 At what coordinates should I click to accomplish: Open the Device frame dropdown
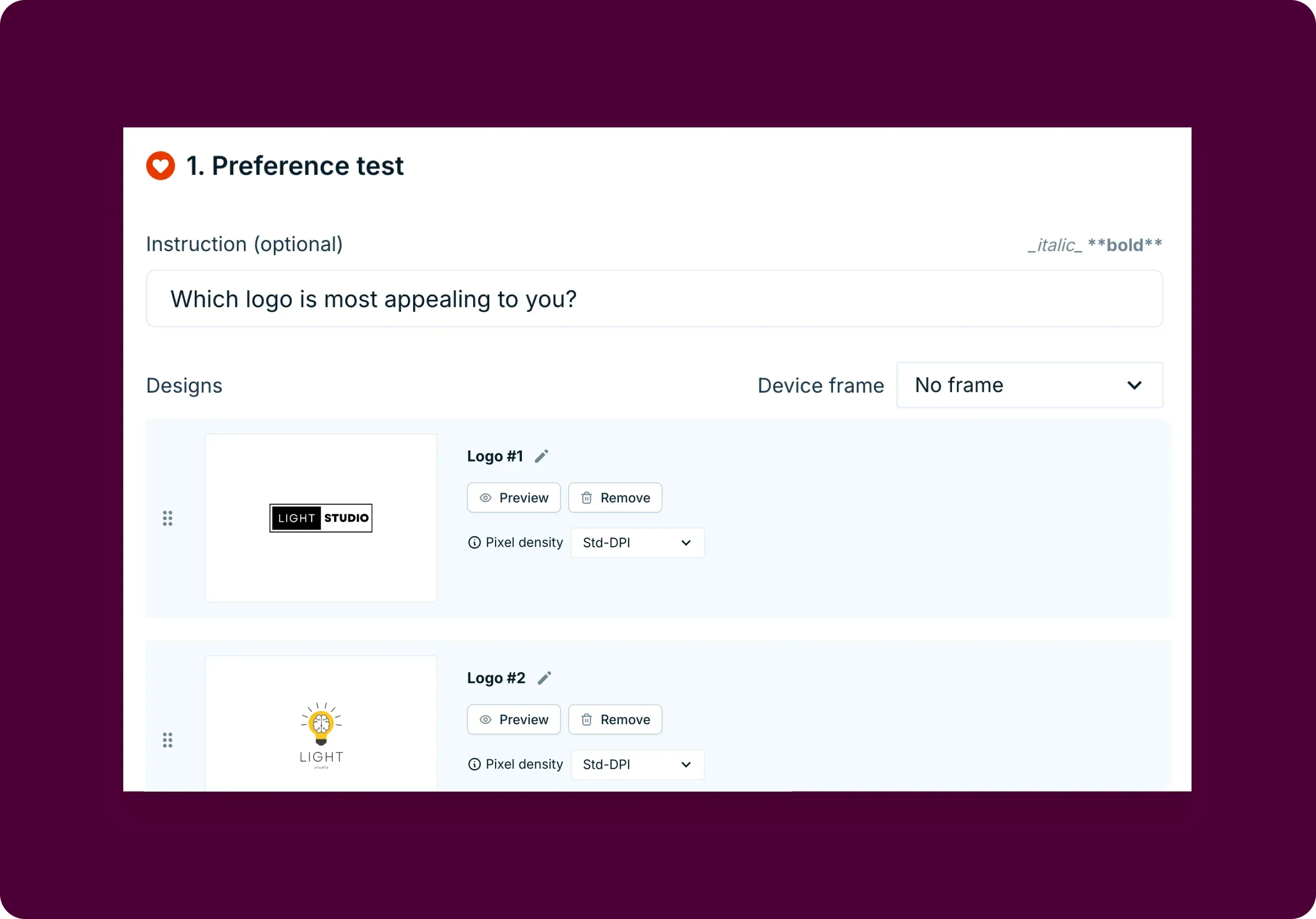pos(1029,385)
